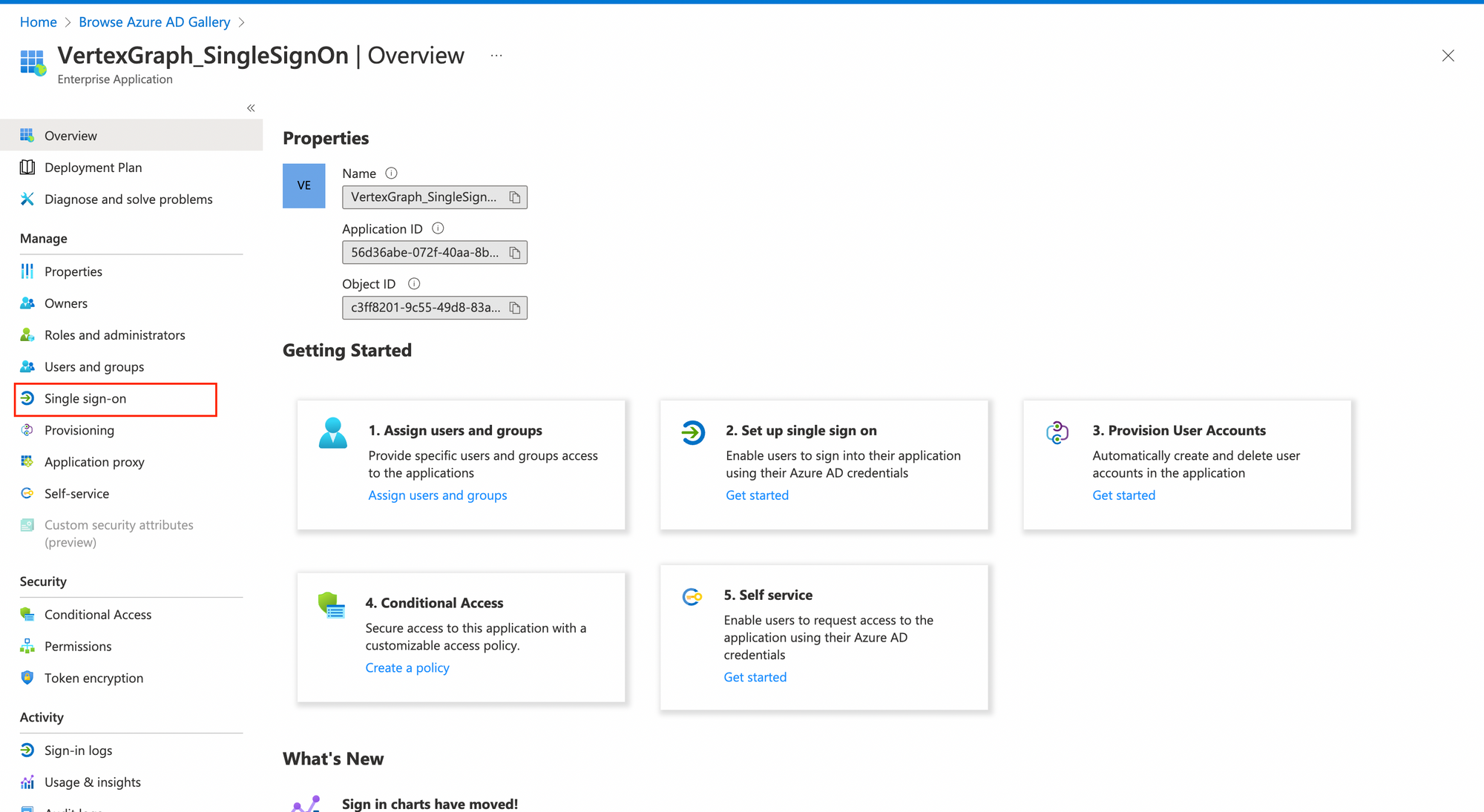Click the shield icon on Conditional Access card
The image size is (1484, 812).
coord(332,605)
